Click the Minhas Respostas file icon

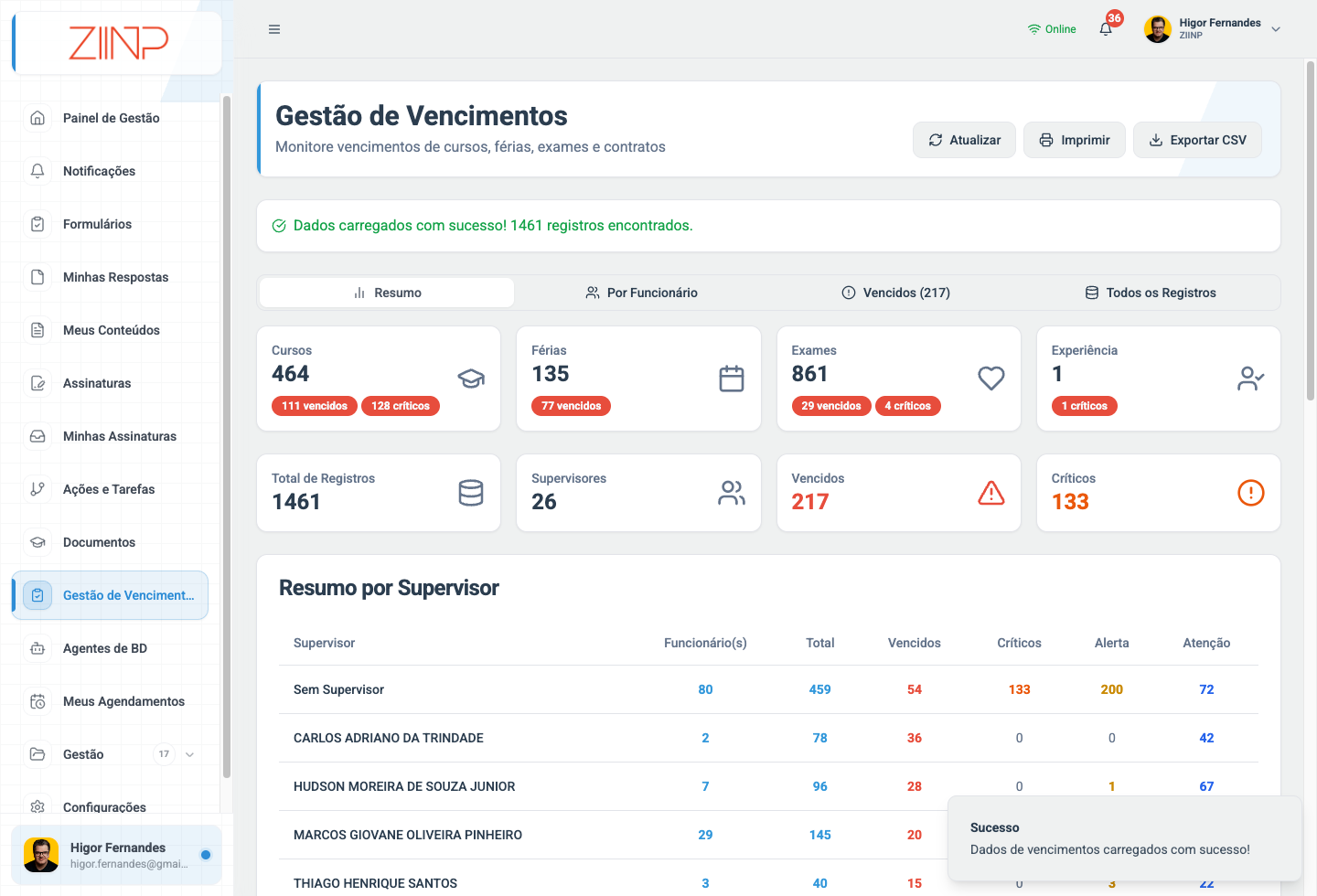click(x=37, y=277)
